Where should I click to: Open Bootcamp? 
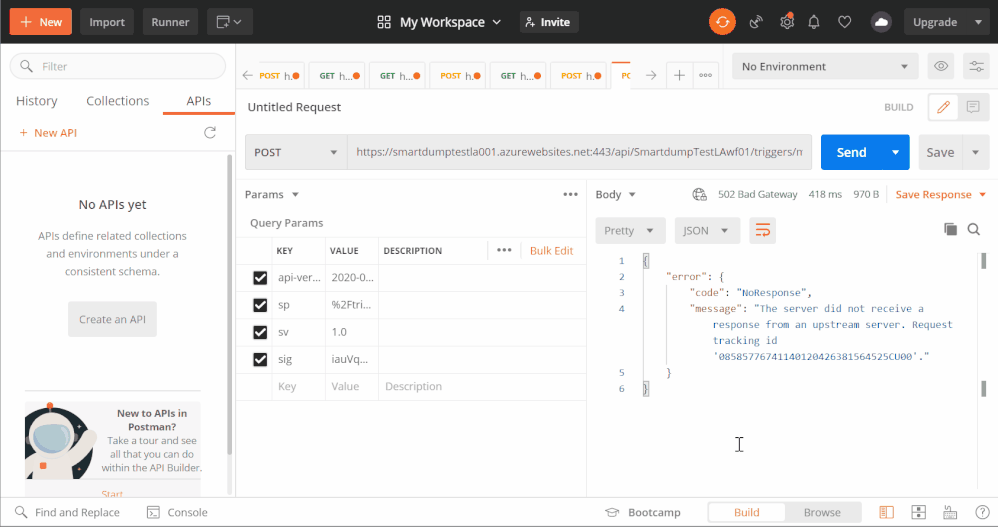(x=643, y=512)
